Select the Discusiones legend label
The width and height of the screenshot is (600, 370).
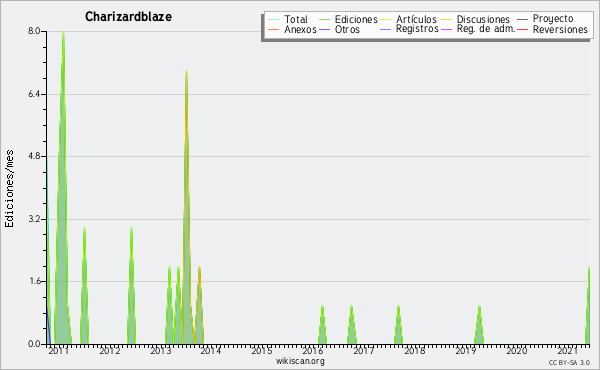[483, 19]
